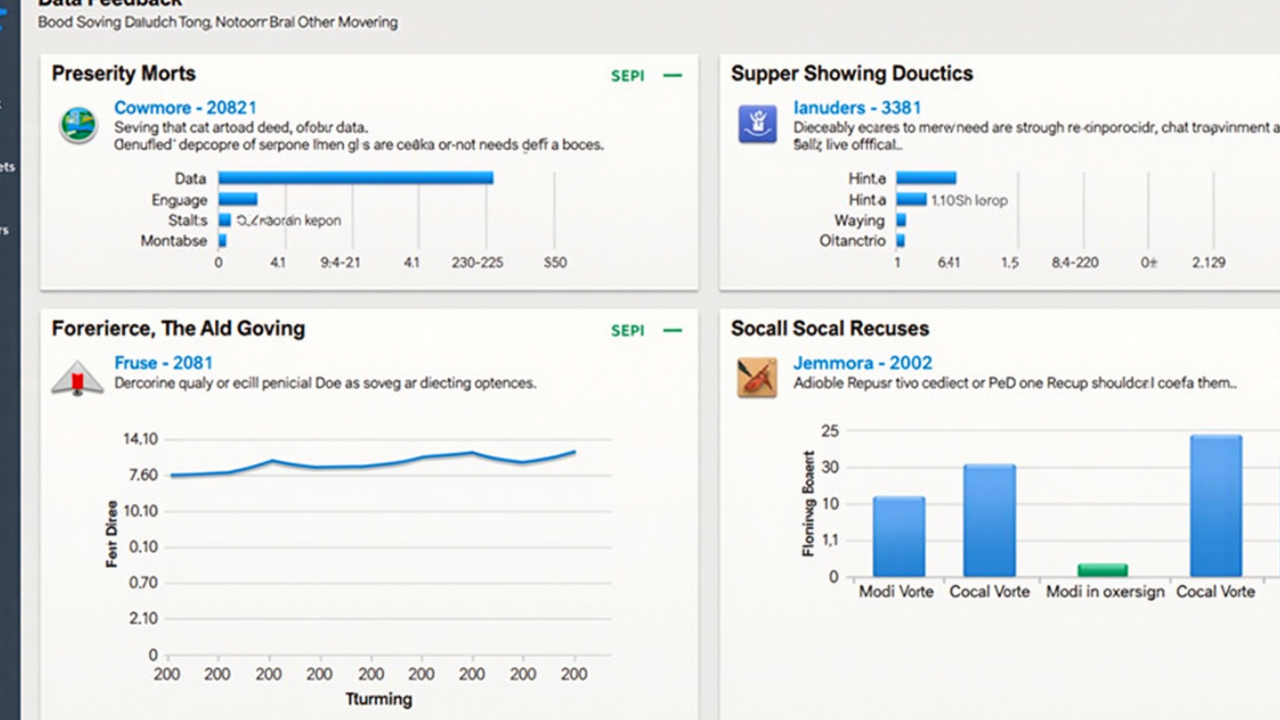
Task: Click the Stalts row label
Action: pos(188,220)
